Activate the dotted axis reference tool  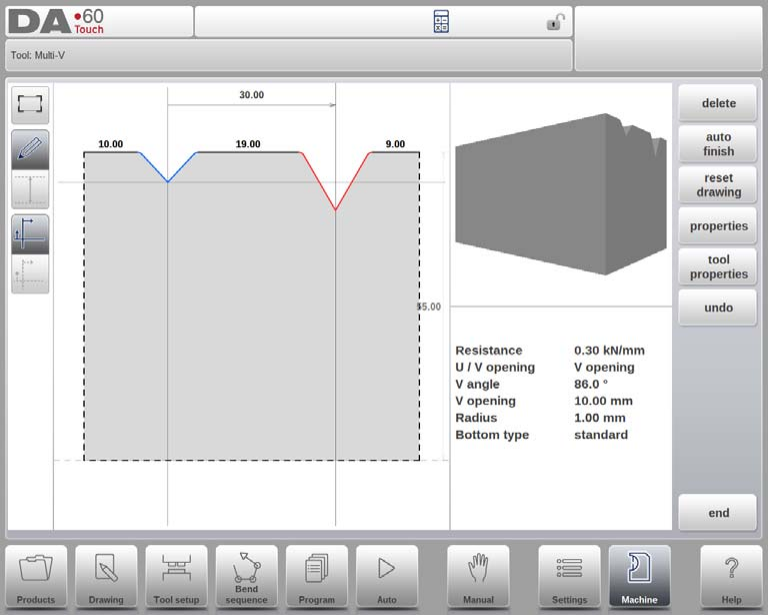click(30, 274)
